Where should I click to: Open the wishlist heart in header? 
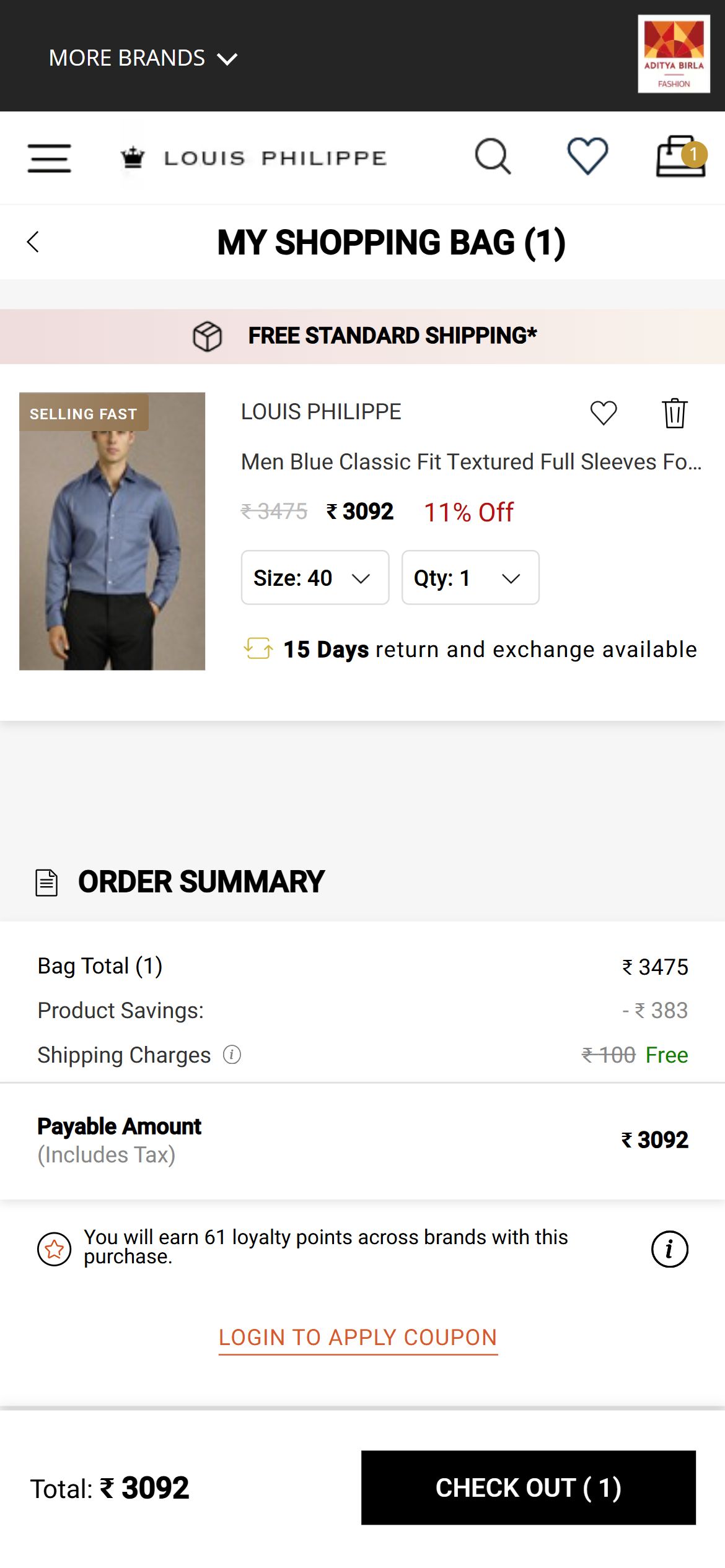click(x=587, y=156)
